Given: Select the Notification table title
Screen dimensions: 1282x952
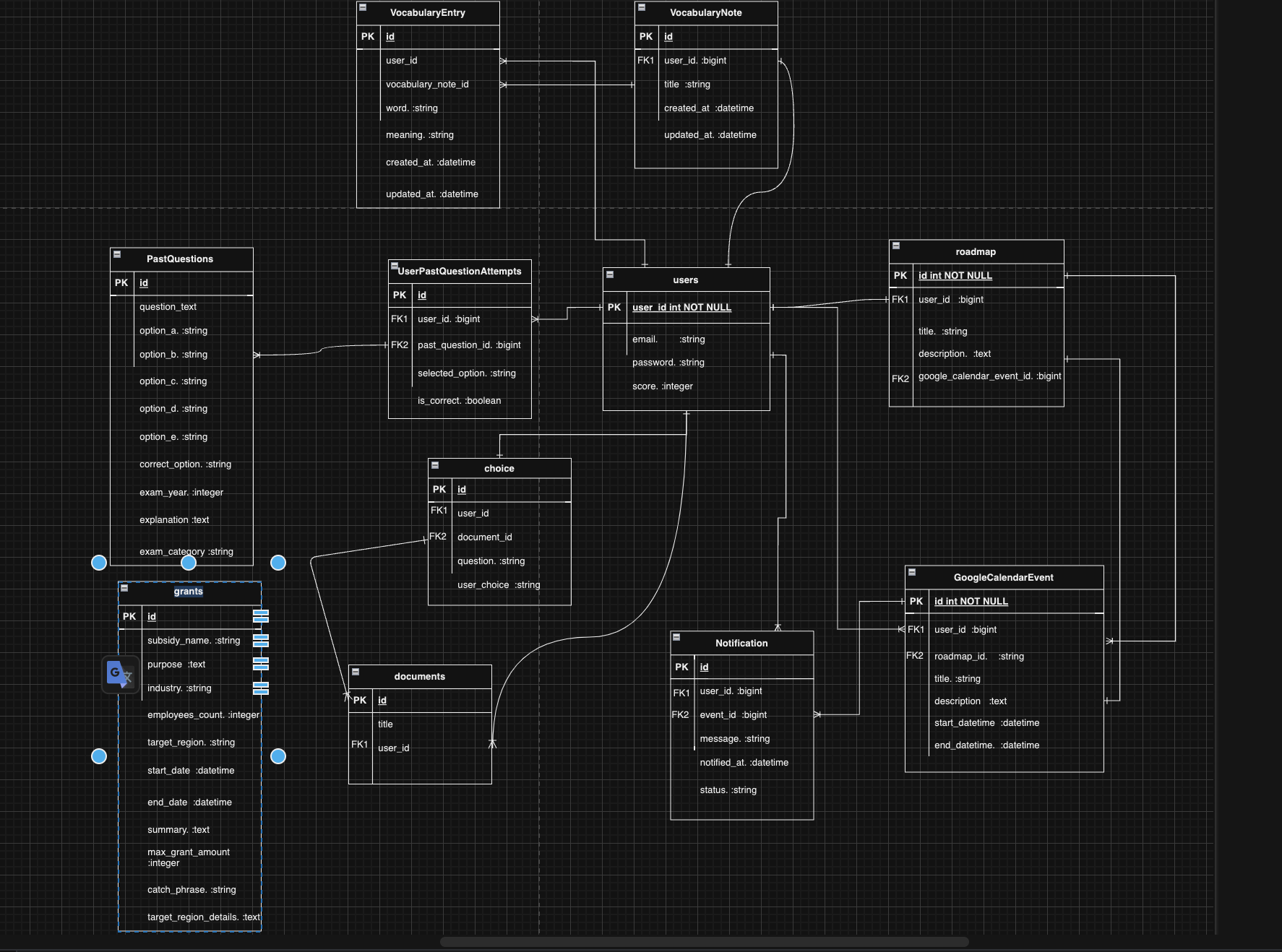Looking at the screenshot, I should point(741,644).
